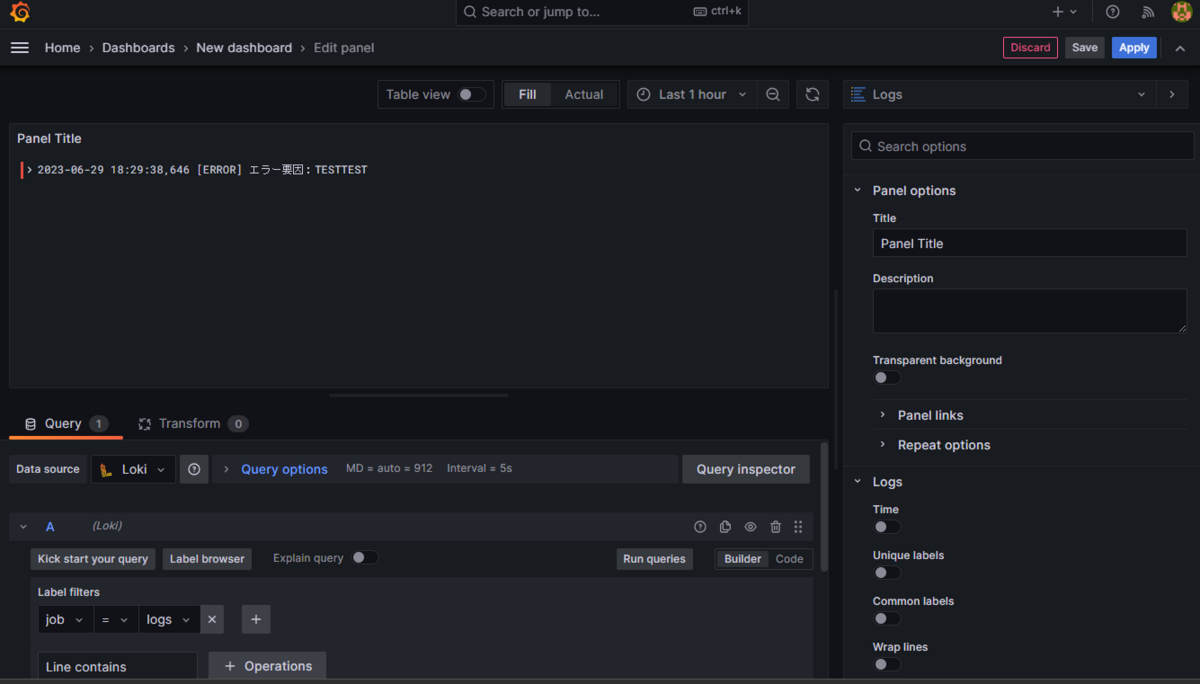Switch to the Query tab

coord(66,424)
